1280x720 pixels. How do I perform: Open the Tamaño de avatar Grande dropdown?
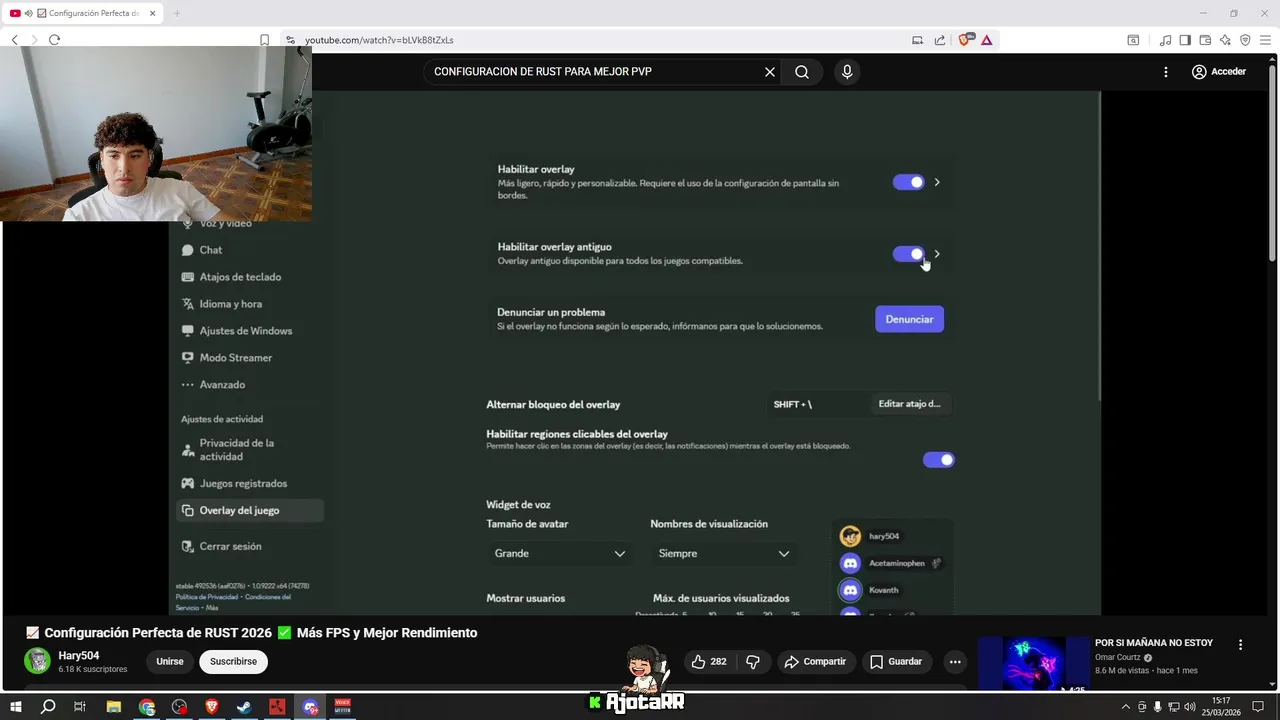[560, 553]
